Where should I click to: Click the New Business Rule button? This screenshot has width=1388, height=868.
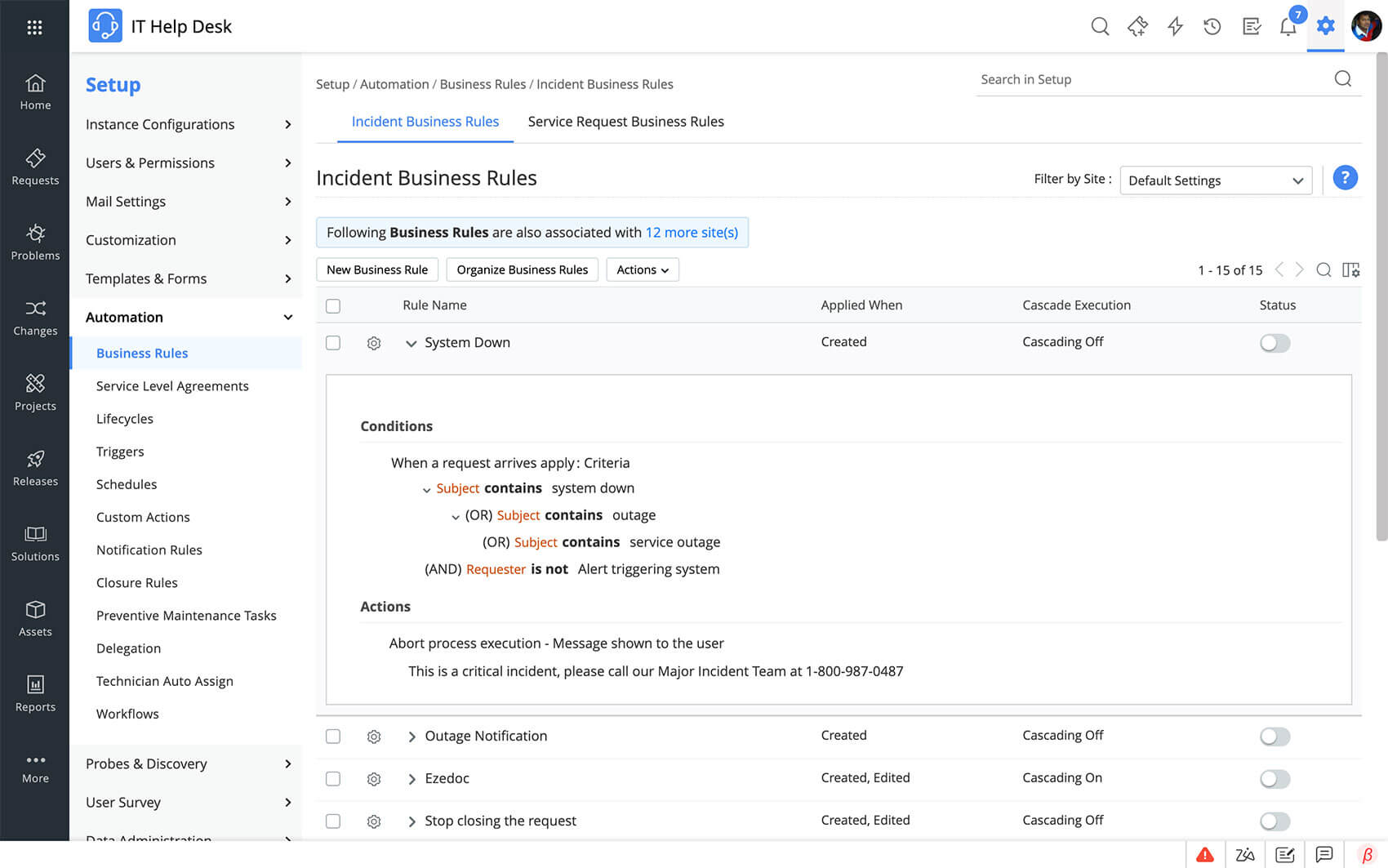[377, 270]
